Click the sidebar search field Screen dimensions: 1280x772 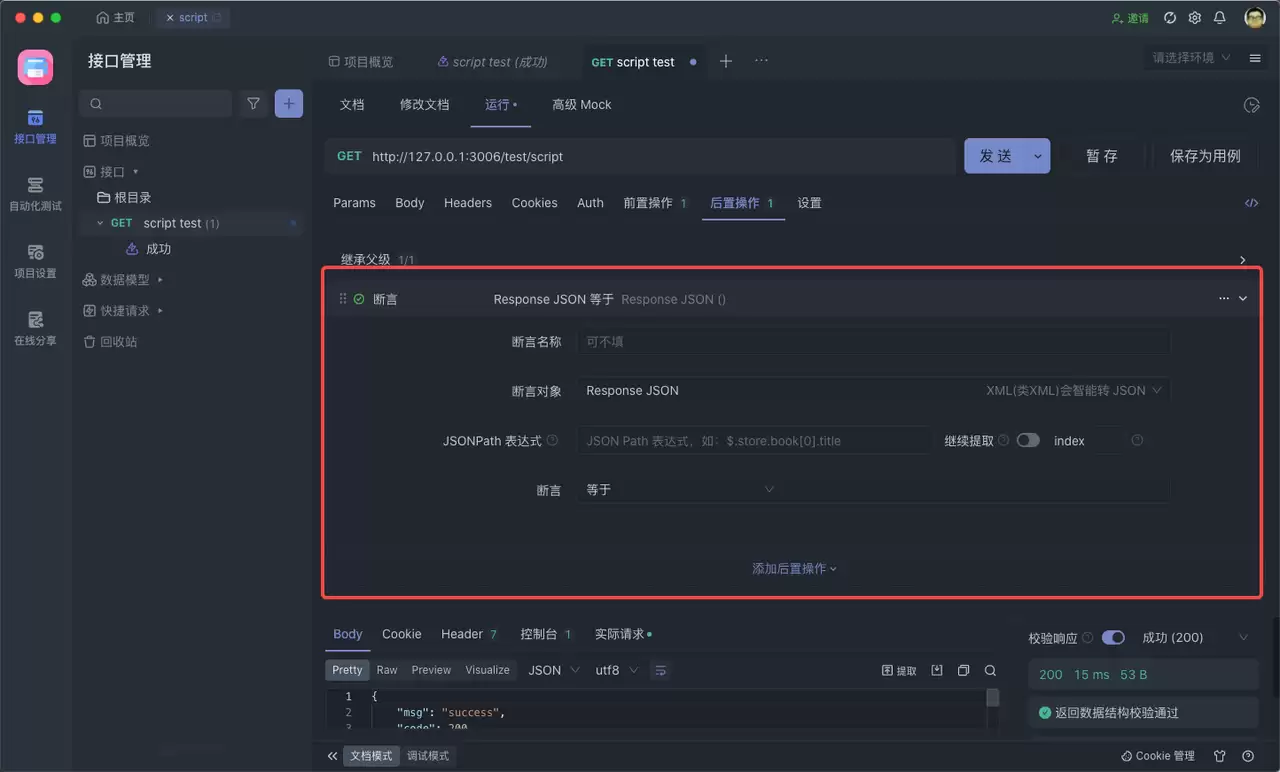[x=156, y=103]
